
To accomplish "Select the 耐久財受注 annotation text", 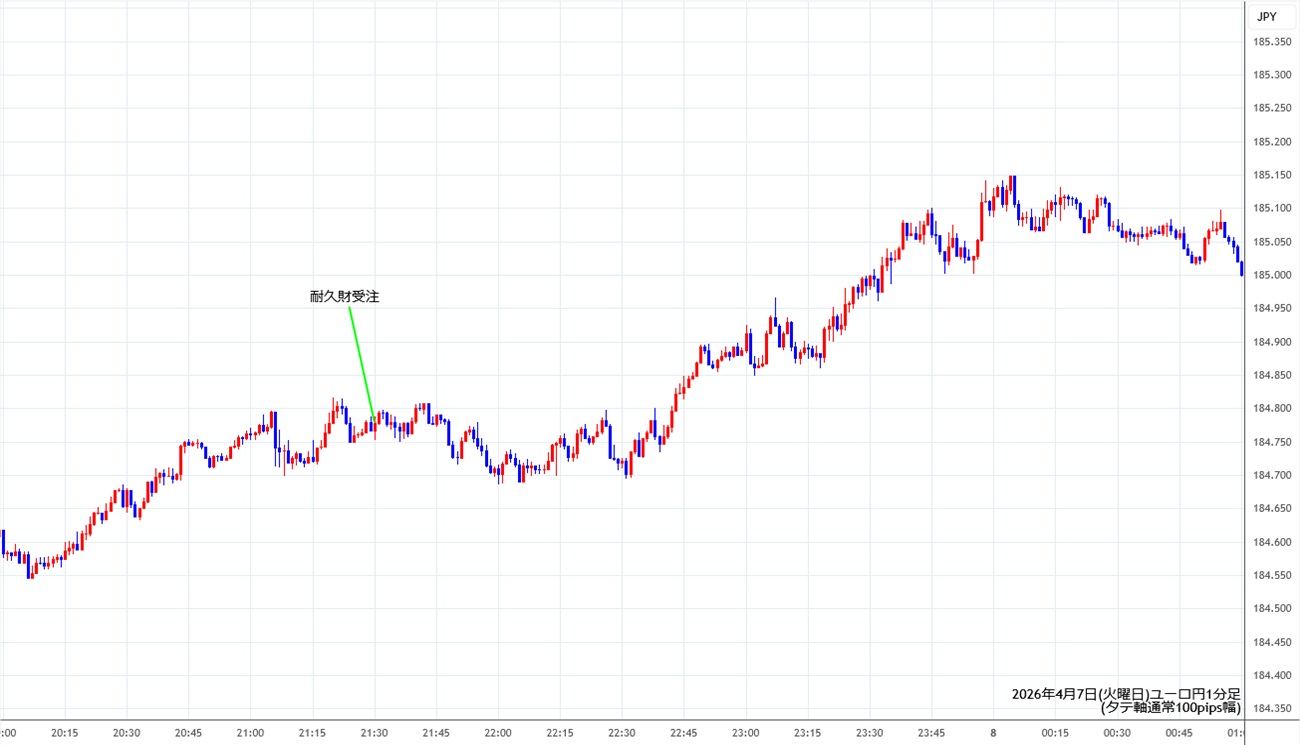I will point(344,296).
